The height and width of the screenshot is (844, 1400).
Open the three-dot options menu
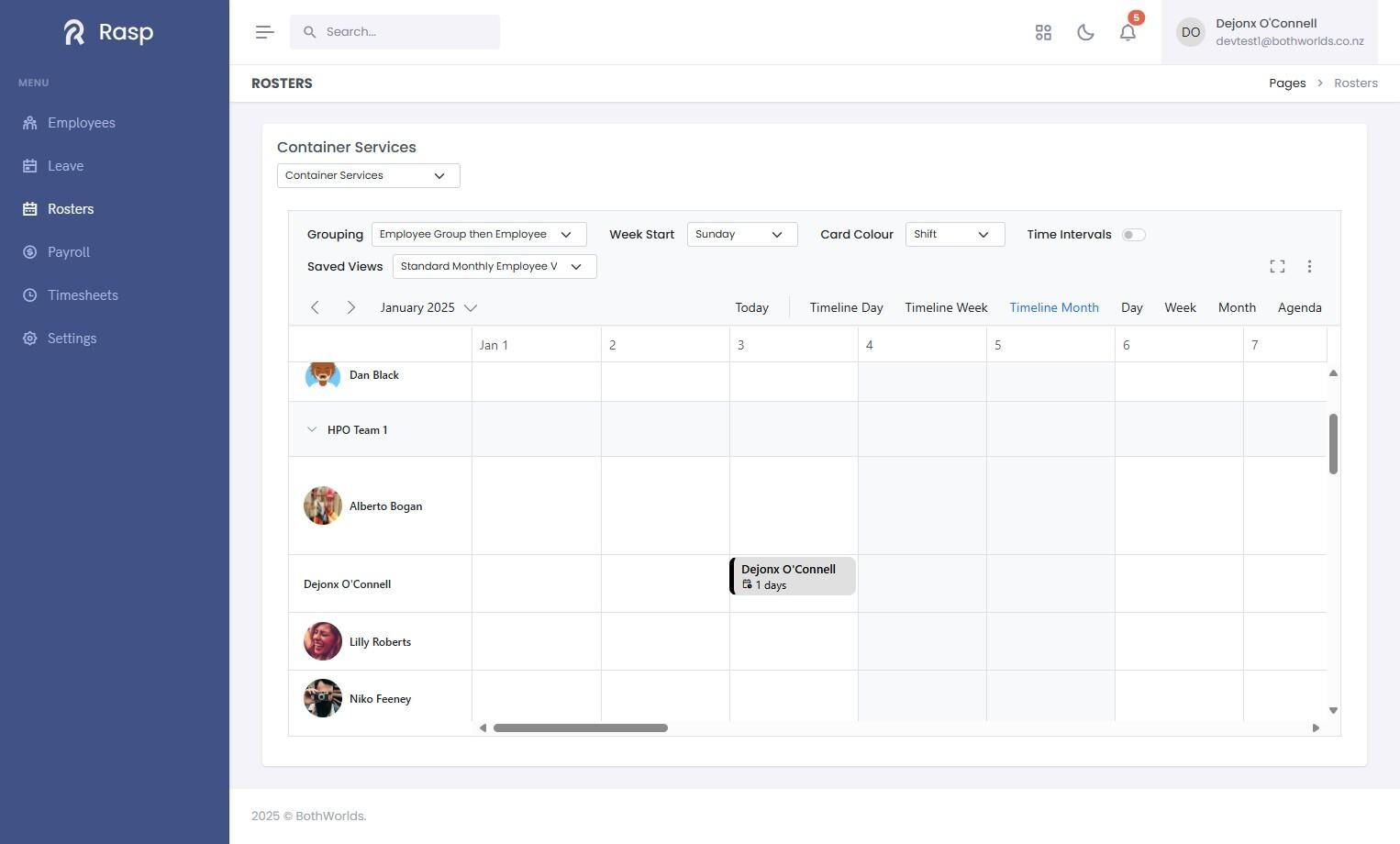(x=1309, y=266)
